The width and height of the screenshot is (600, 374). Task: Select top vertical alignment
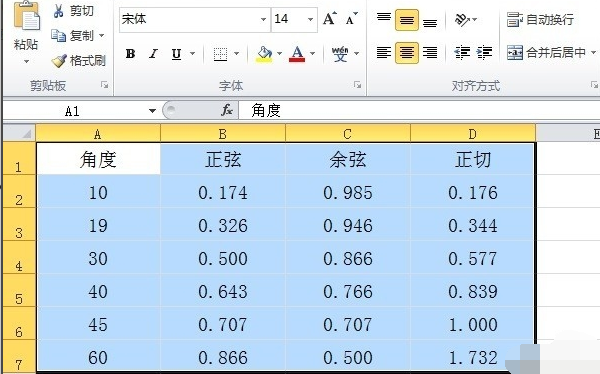[384, 19]
